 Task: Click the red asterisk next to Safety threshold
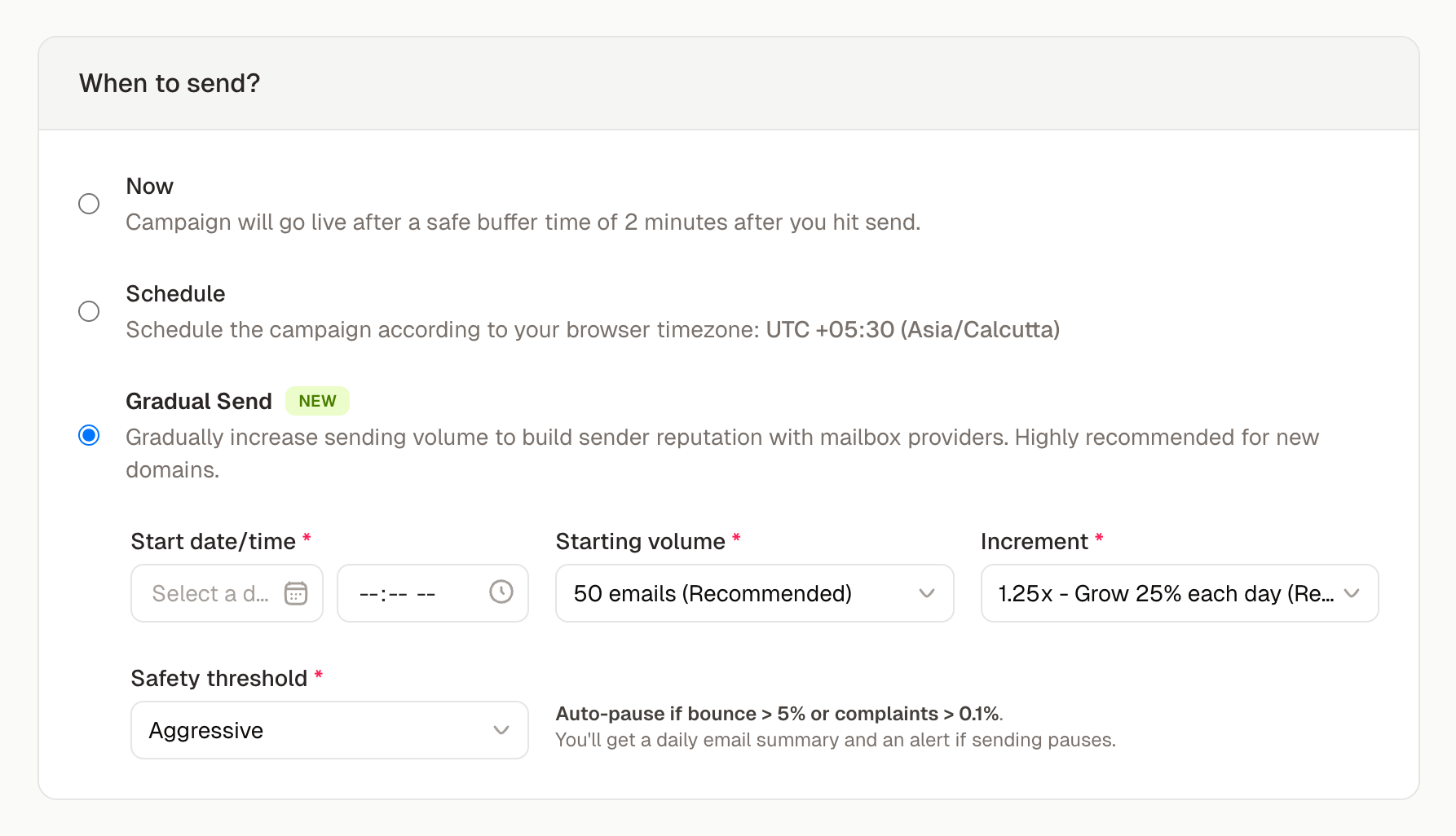point(318,675)
